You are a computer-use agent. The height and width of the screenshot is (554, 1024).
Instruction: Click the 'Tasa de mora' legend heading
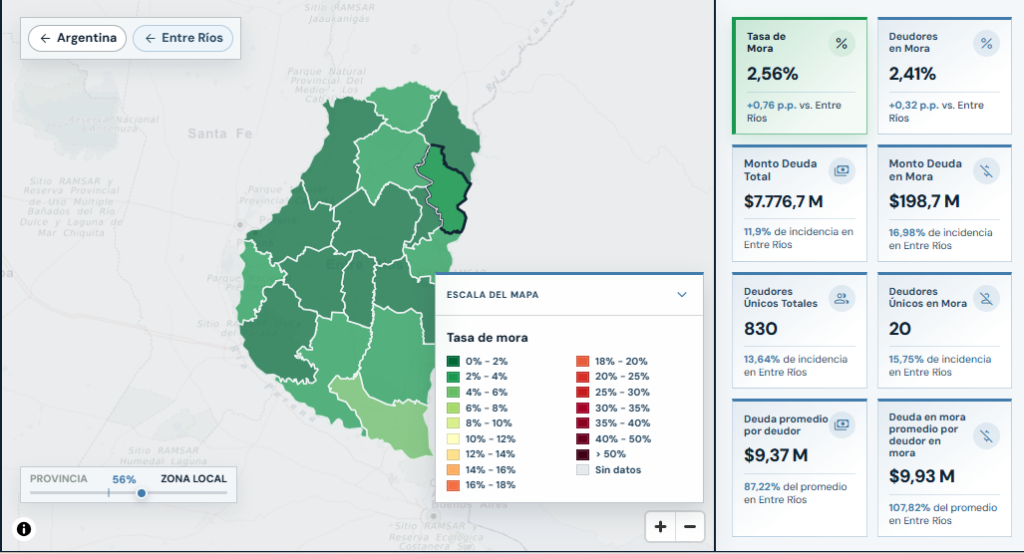pyautogui.click(x=487, y=338)
